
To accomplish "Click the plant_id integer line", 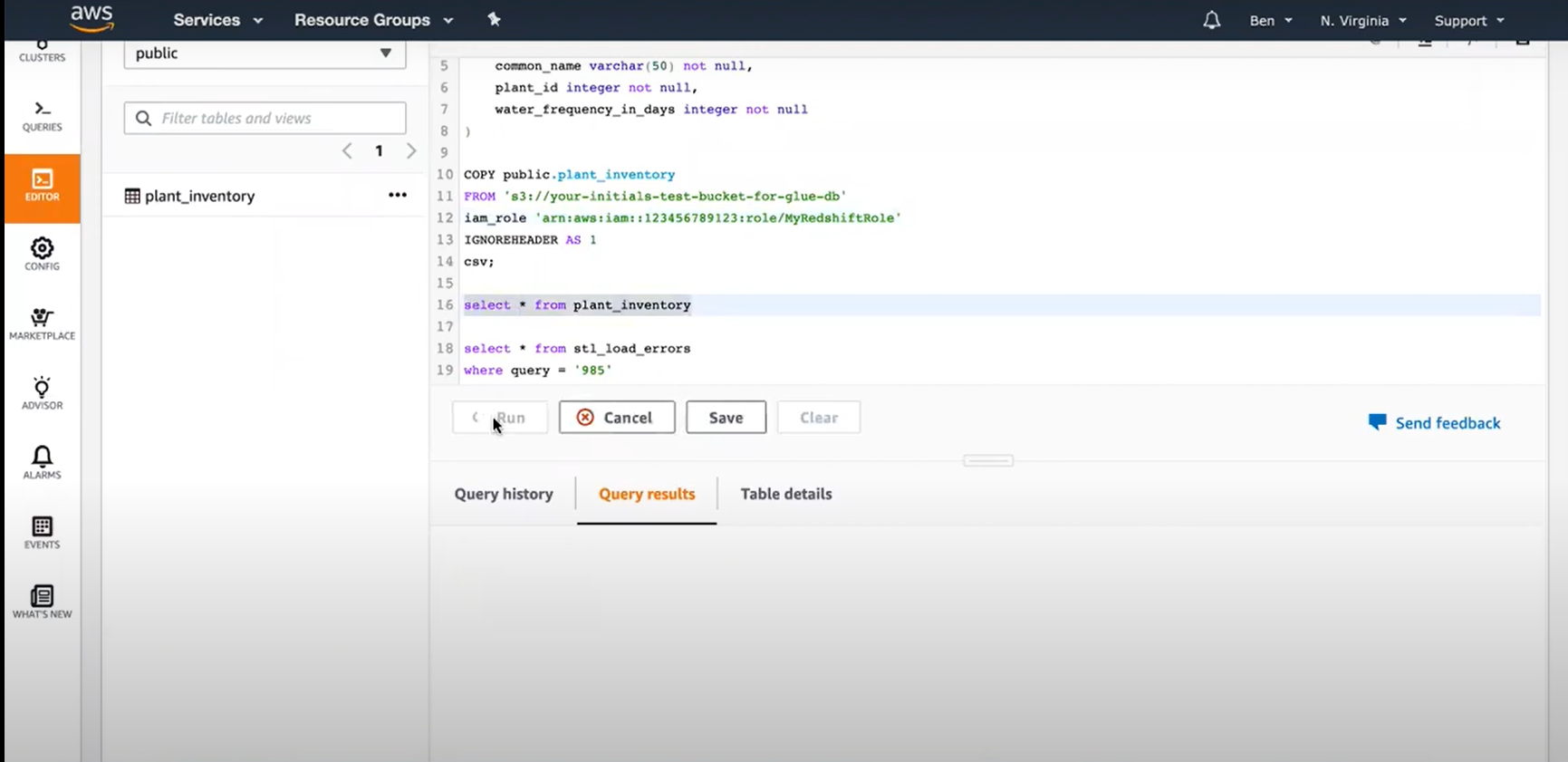I will point(596,88).
